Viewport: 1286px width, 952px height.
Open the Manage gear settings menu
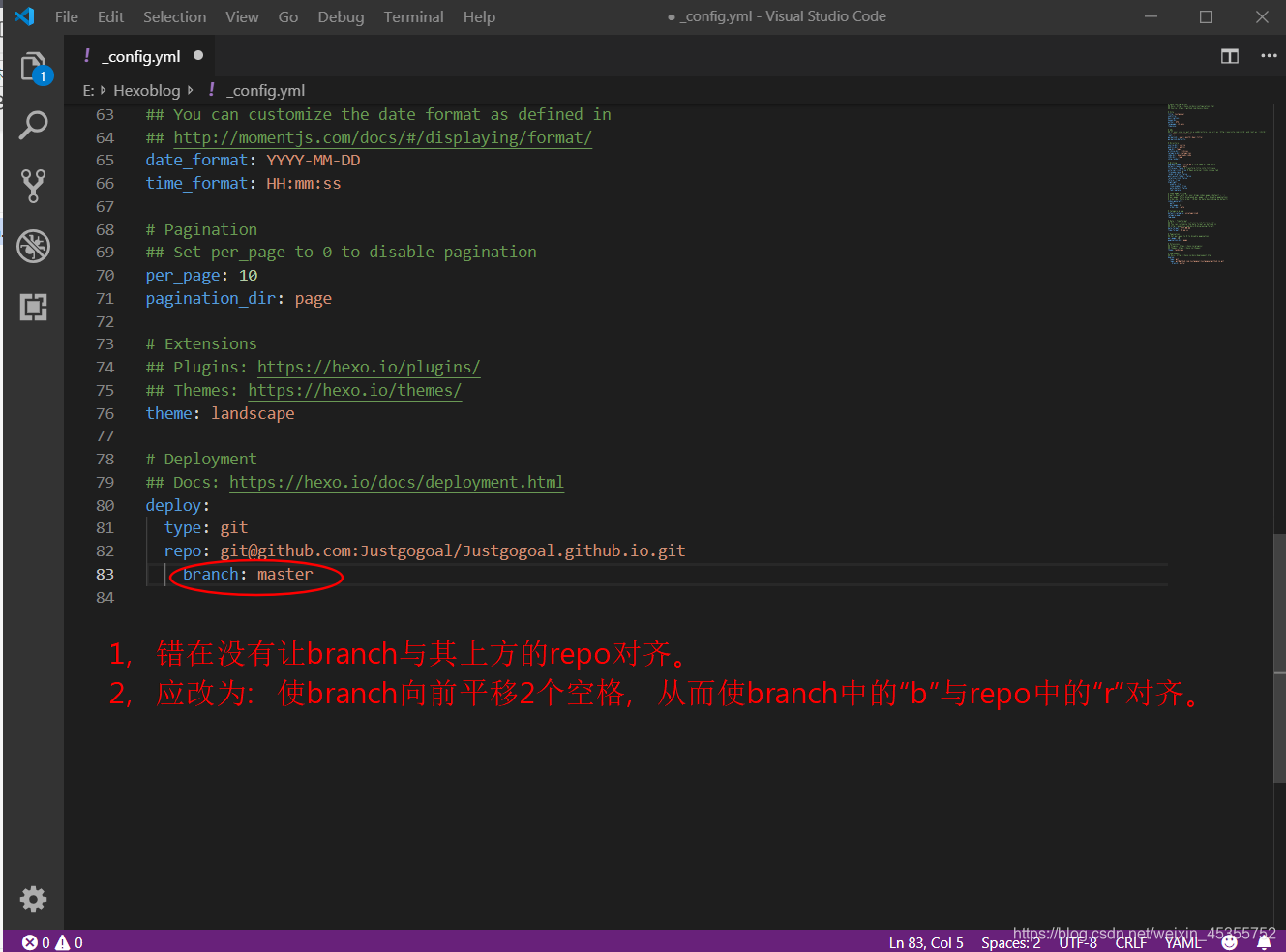(x=34, y=899)
